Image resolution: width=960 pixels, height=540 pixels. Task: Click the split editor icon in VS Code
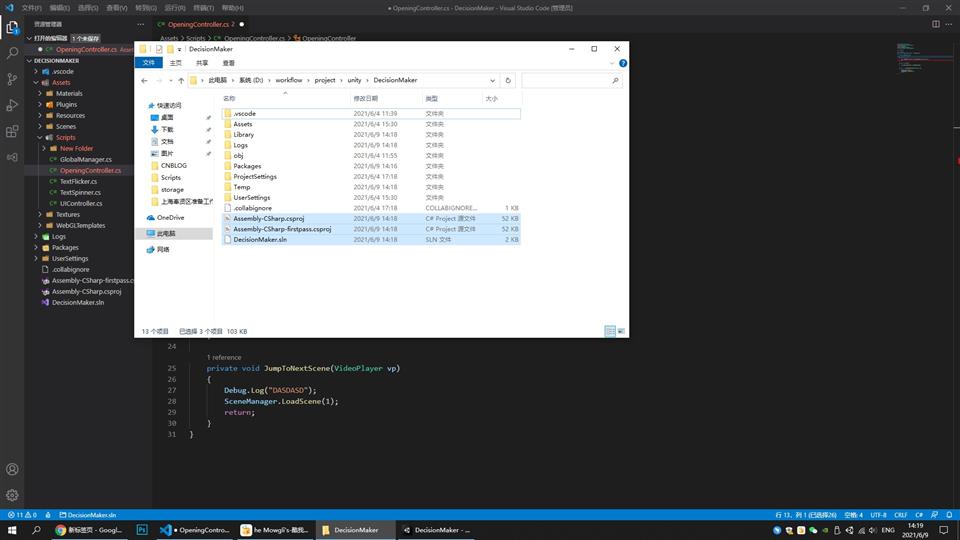point(936,24)
